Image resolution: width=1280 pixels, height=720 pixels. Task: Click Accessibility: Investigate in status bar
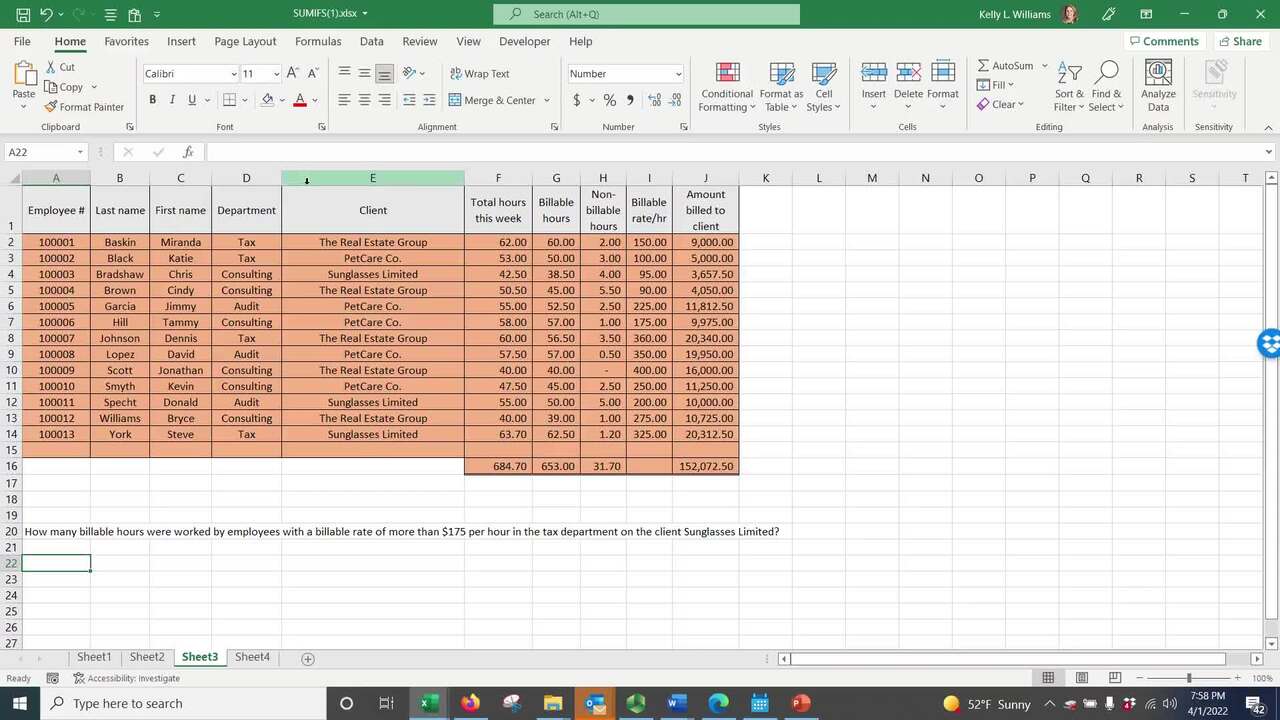126,678
